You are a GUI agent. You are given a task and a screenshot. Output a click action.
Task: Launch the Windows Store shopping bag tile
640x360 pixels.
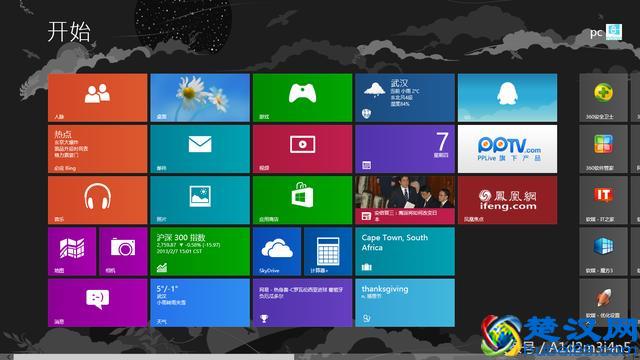coord(302,200)
